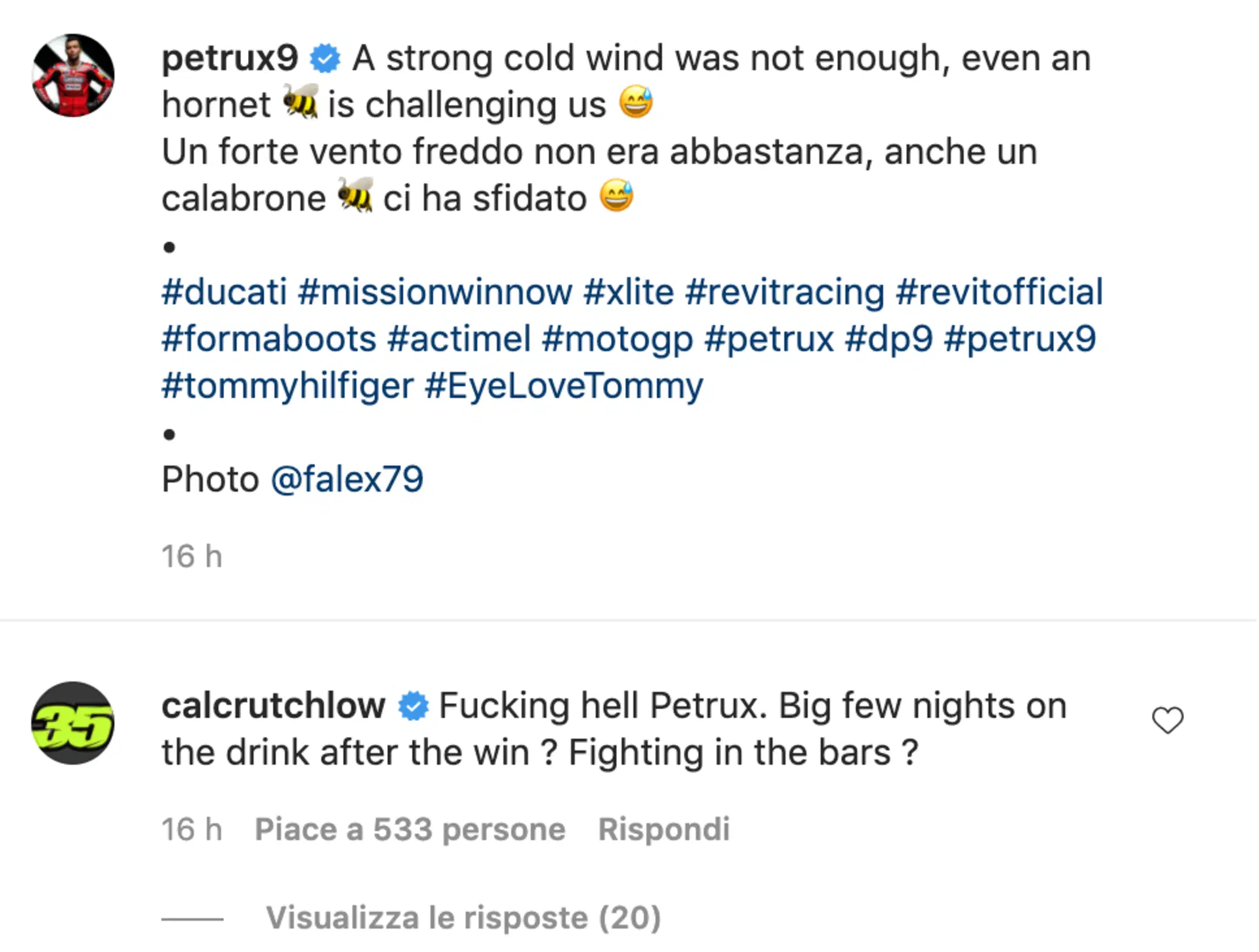The height and width of the screenshot is (952, 1259).
Task: Open the petrux9 username link
Action: click(230, 59)
